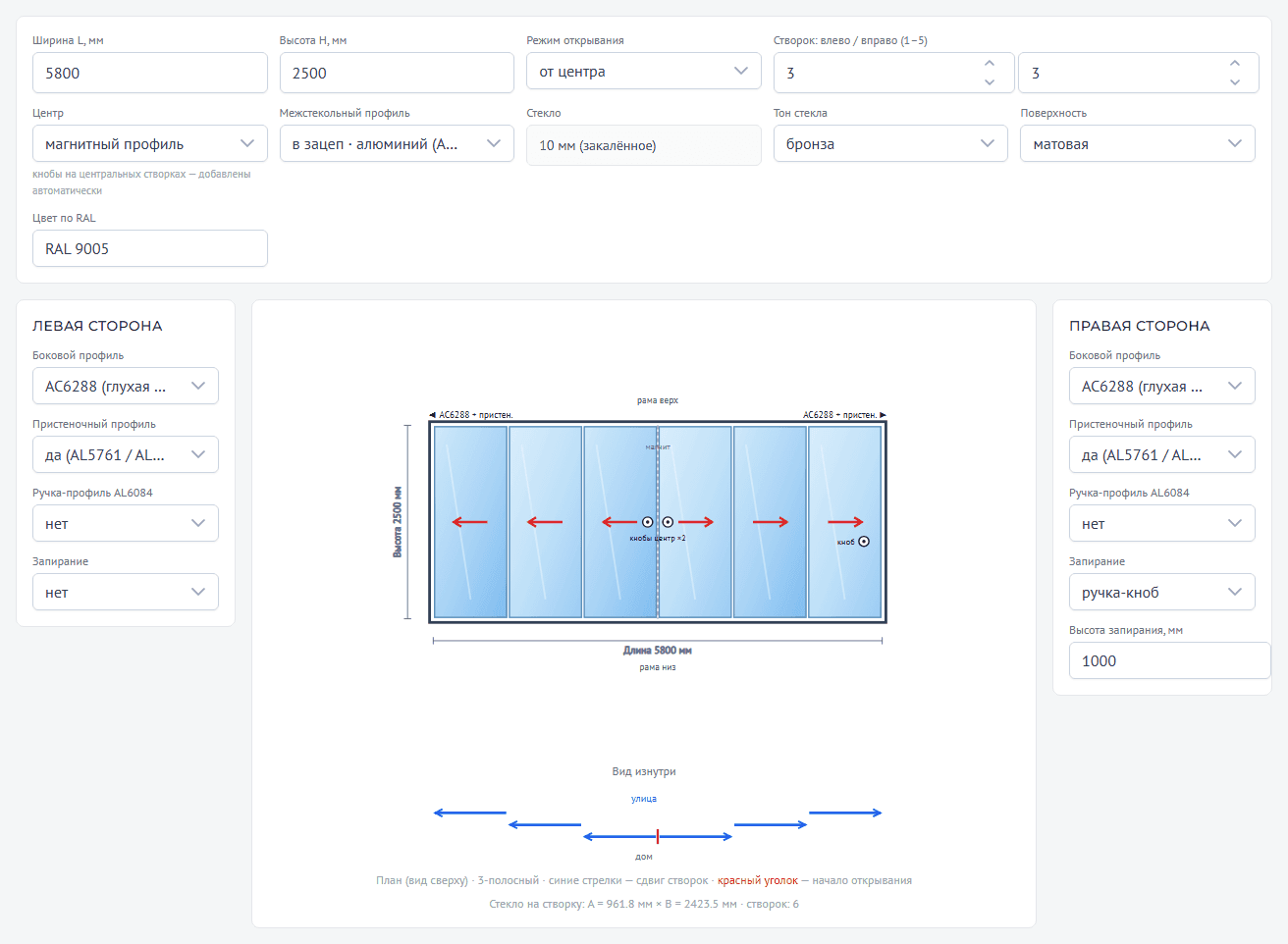The width and height of the screenshot is (1288, 944).
Task: Click the right center knob icon in diagram
Action: pos(668,522)
